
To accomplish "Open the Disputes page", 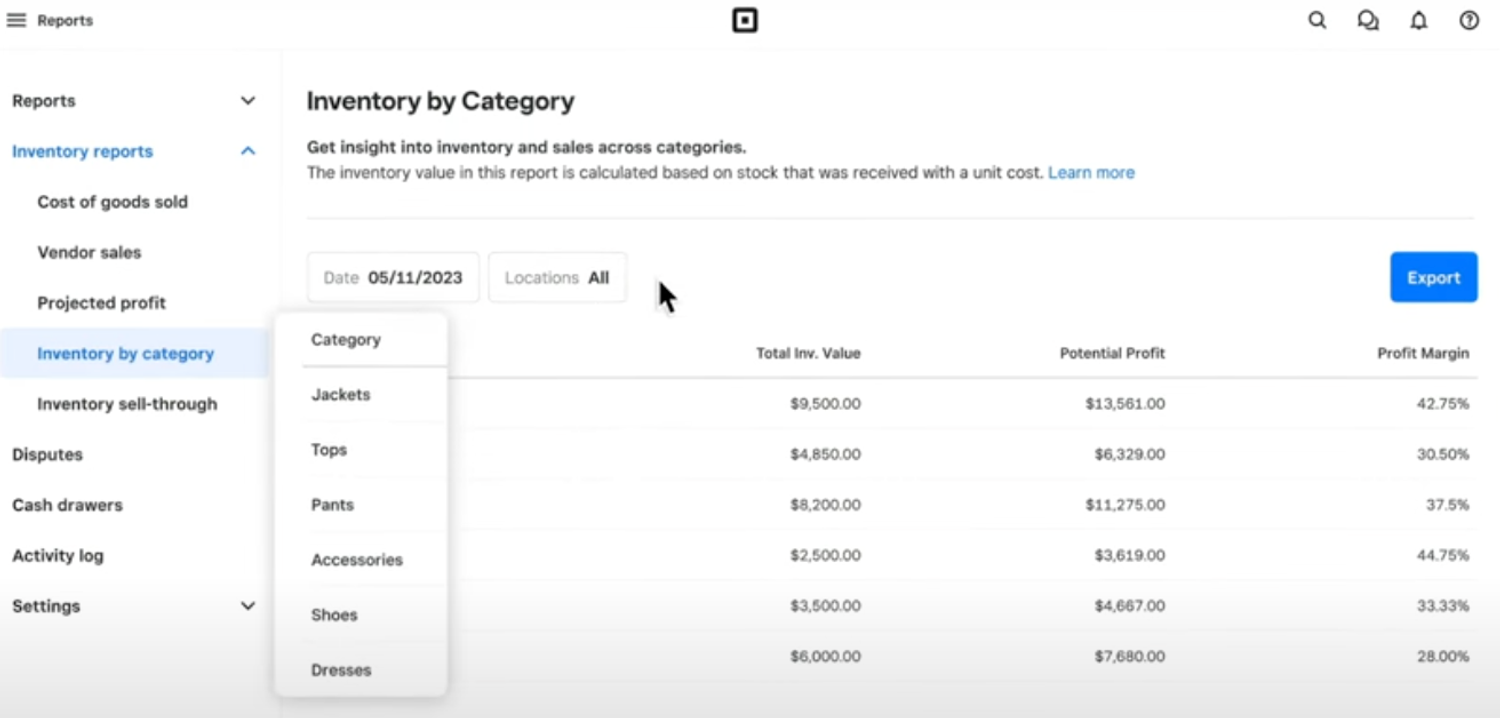I will coord(47,454).
